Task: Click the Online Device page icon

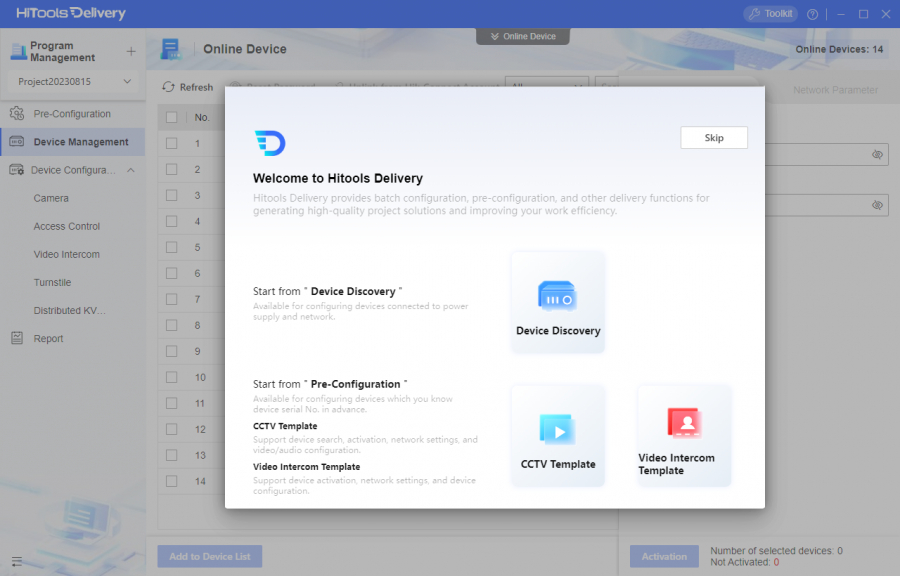Action: (170, 50)
